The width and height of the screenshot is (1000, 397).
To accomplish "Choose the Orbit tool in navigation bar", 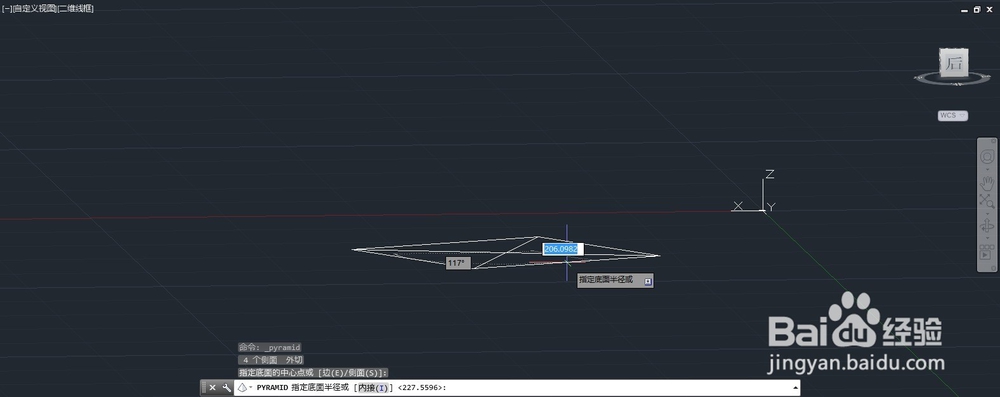I will (987, 226).
